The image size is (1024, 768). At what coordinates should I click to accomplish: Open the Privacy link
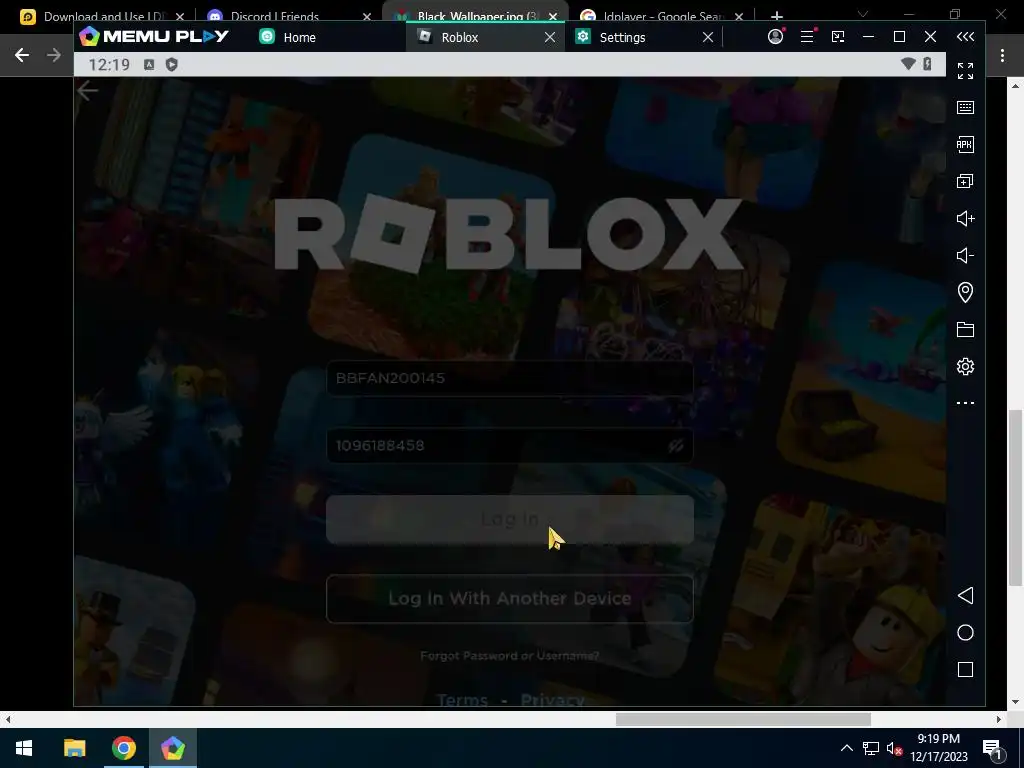tap(552, 699)
